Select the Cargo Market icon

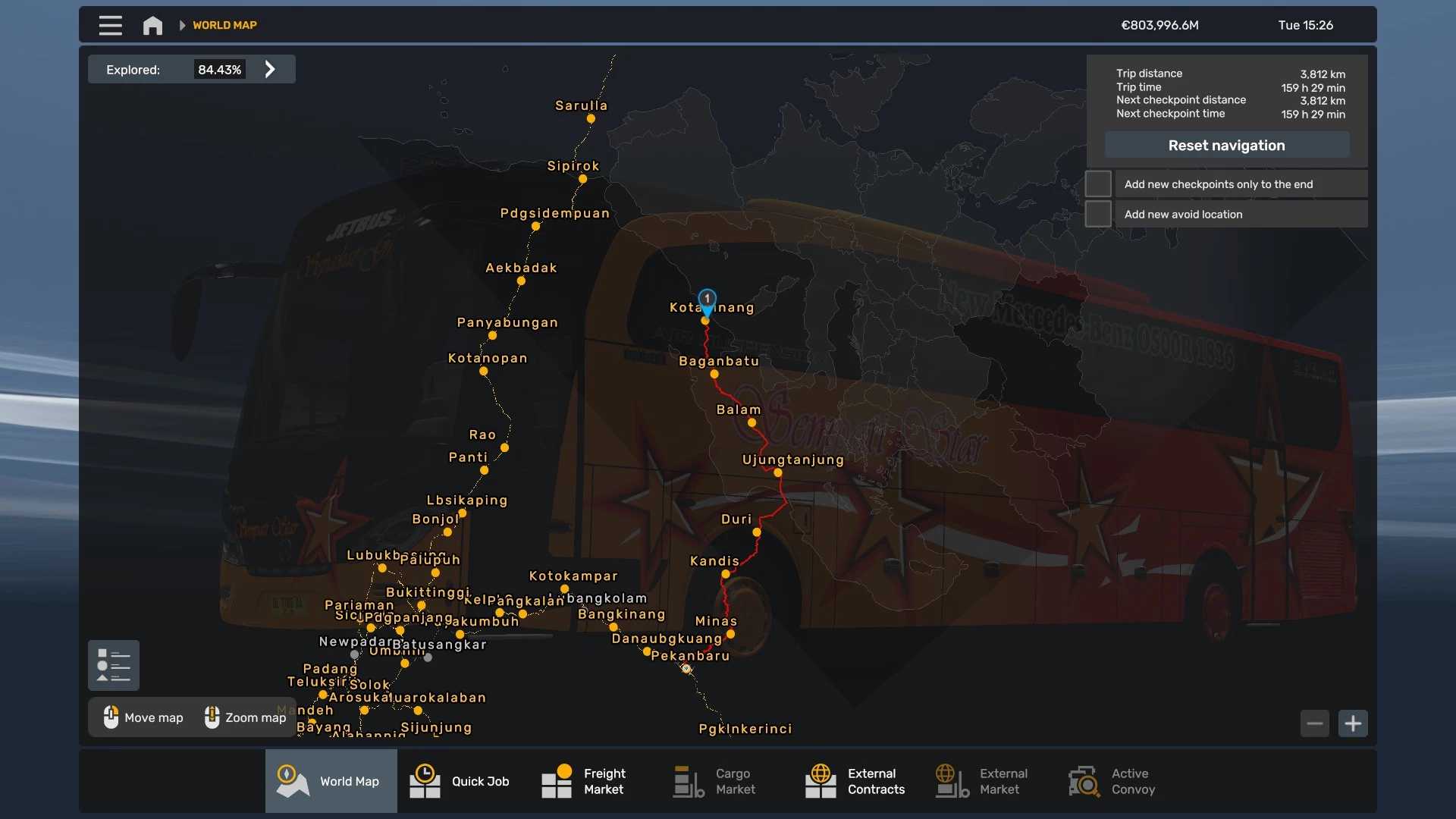689,781
